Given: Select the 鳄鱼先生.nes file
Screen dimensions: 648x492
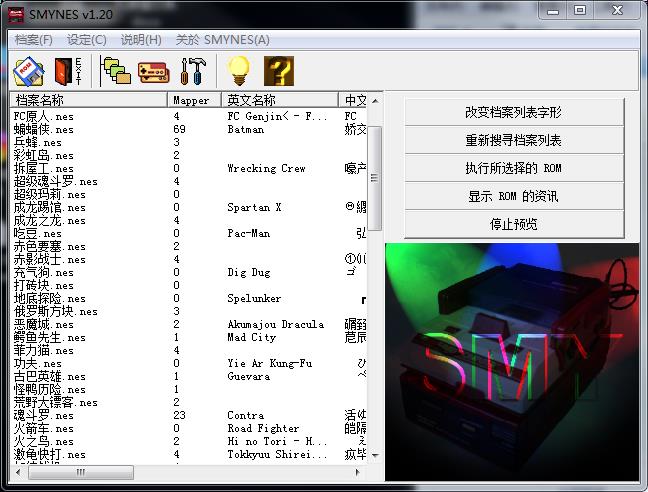Looking at the screenshot, I should click(50, 338).
